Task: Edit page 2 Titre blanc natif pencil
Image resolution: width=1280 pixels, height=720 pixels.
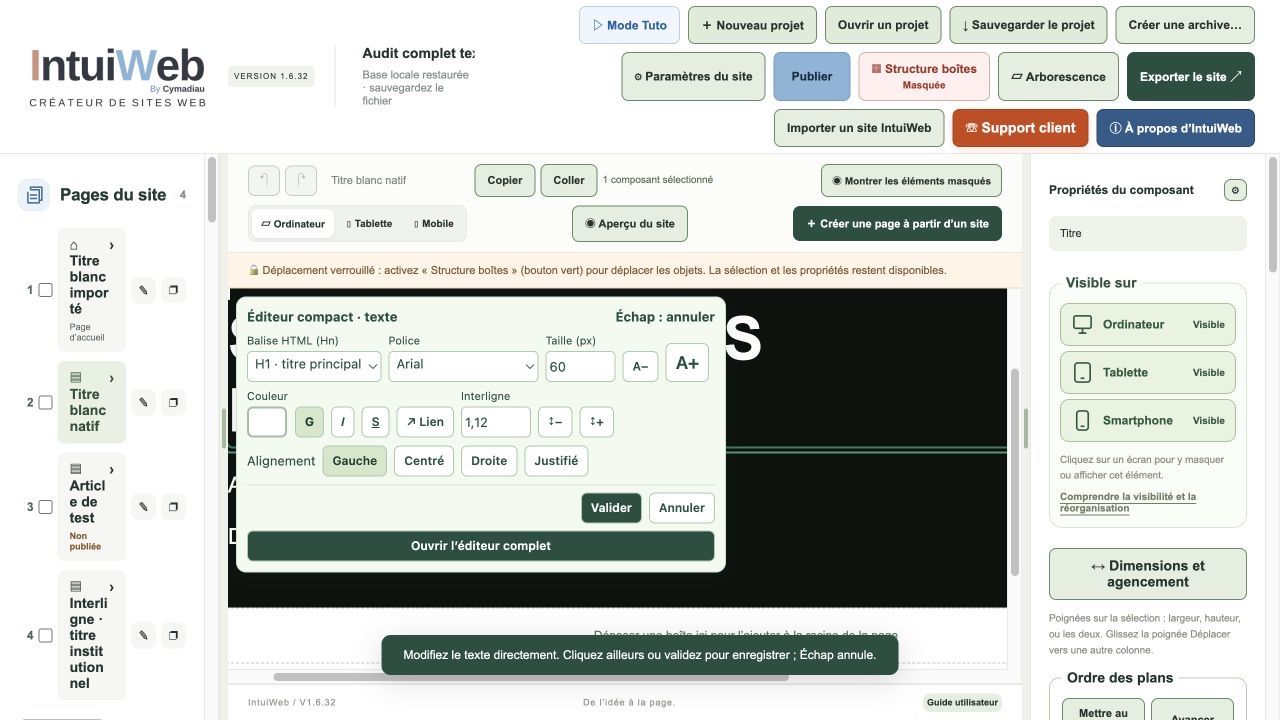Action: click(x=143, y=402)
